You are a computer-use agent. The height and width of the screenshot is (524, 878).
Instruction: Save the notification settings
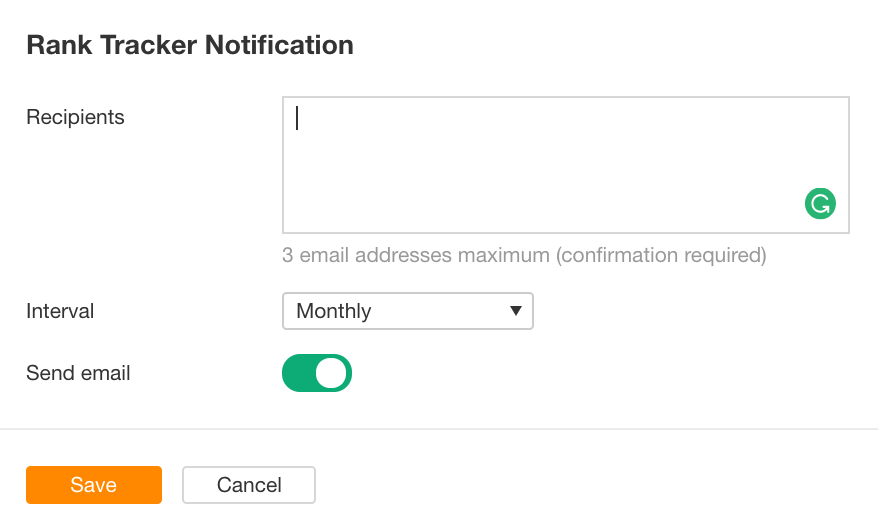(x=94, y=485)
